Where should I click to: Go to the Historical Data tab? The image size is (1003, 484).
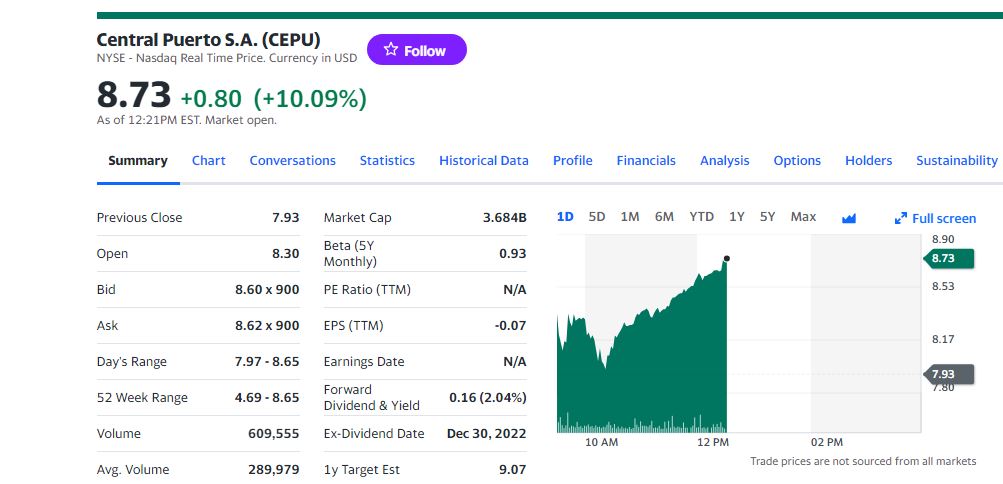484,160
